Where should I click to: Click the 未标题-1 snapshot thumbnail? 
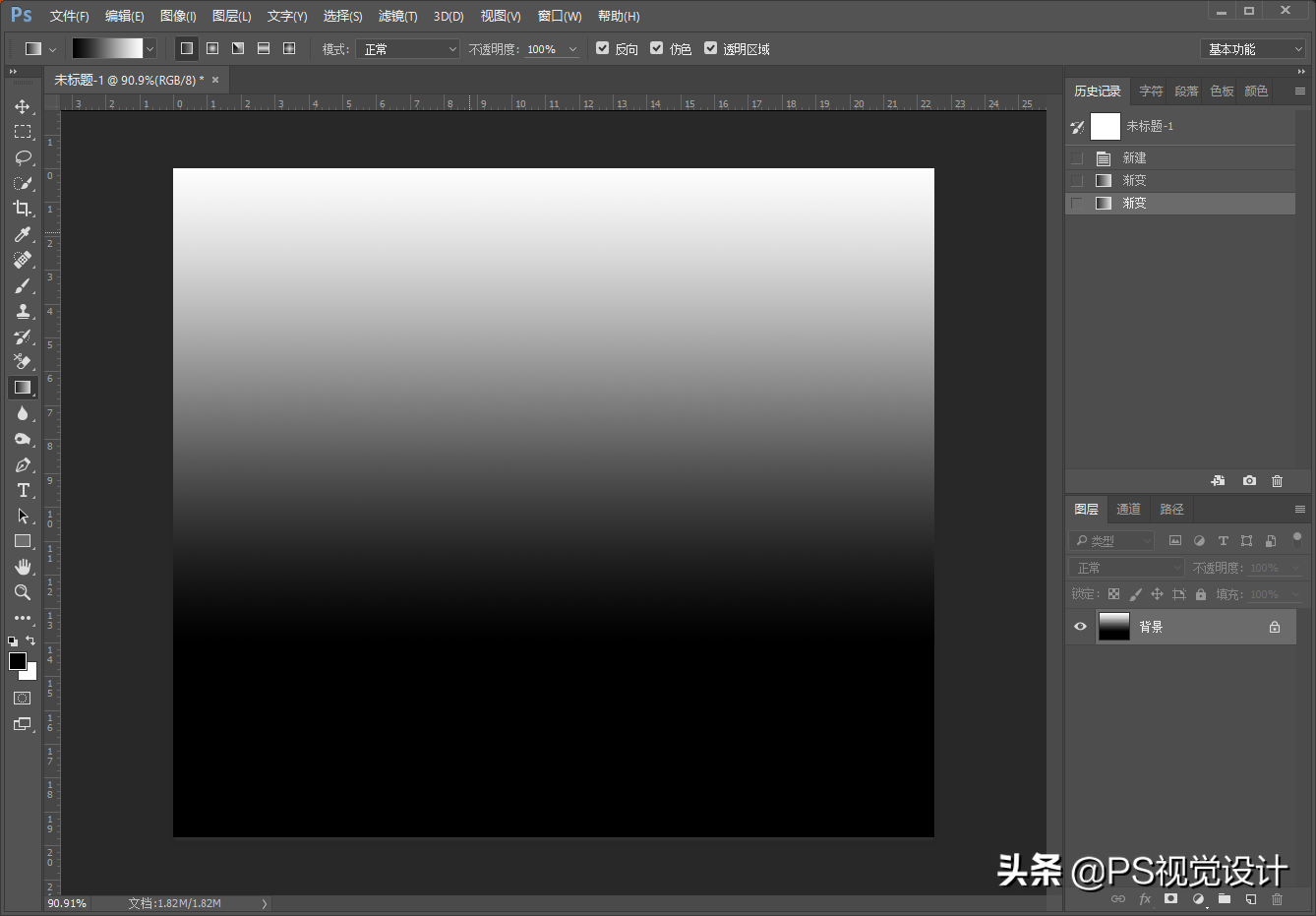(x=1106, y=126)
